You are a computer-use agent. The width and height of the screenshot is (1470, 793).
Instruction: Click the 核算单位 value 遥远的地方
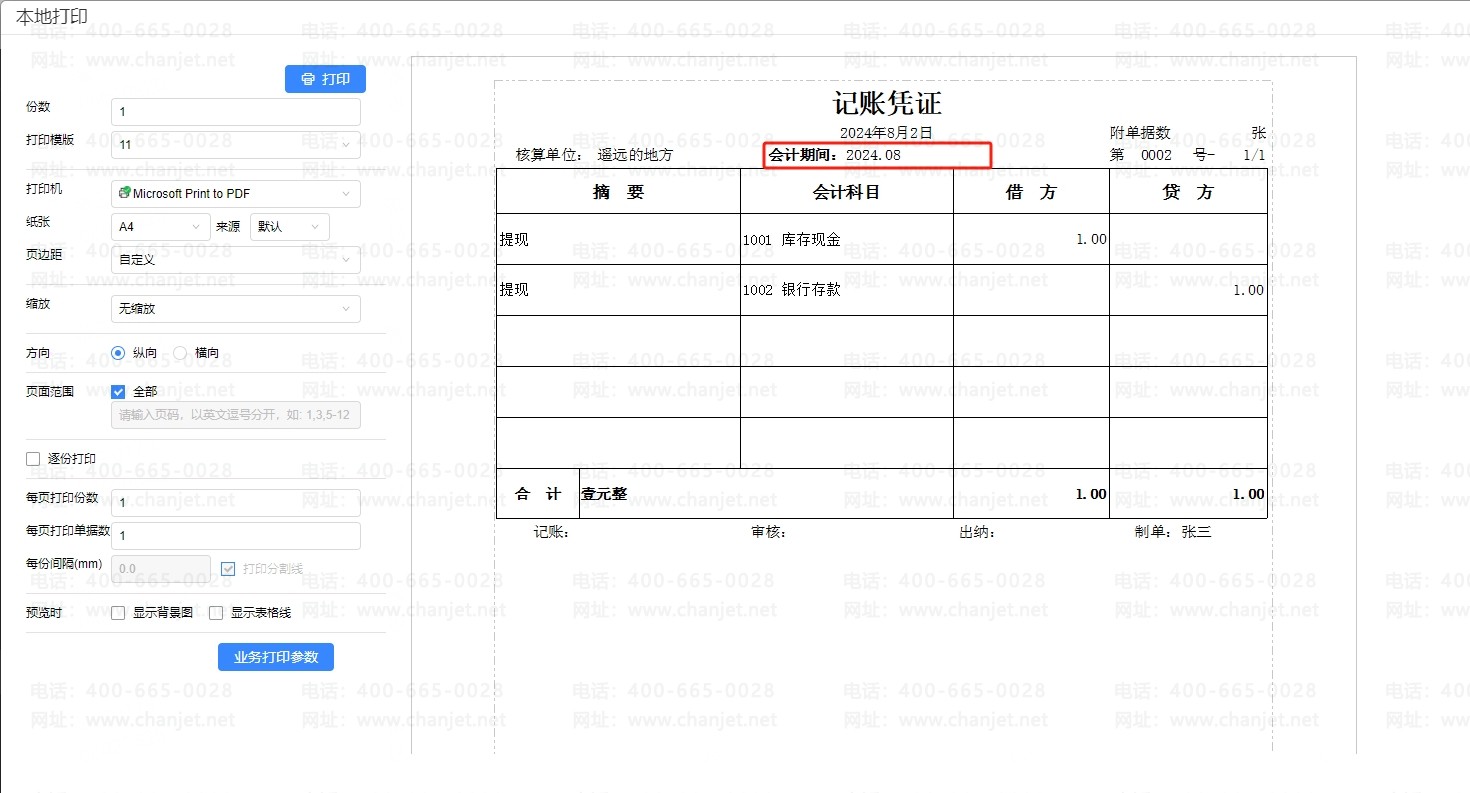[x=635, y=155]
